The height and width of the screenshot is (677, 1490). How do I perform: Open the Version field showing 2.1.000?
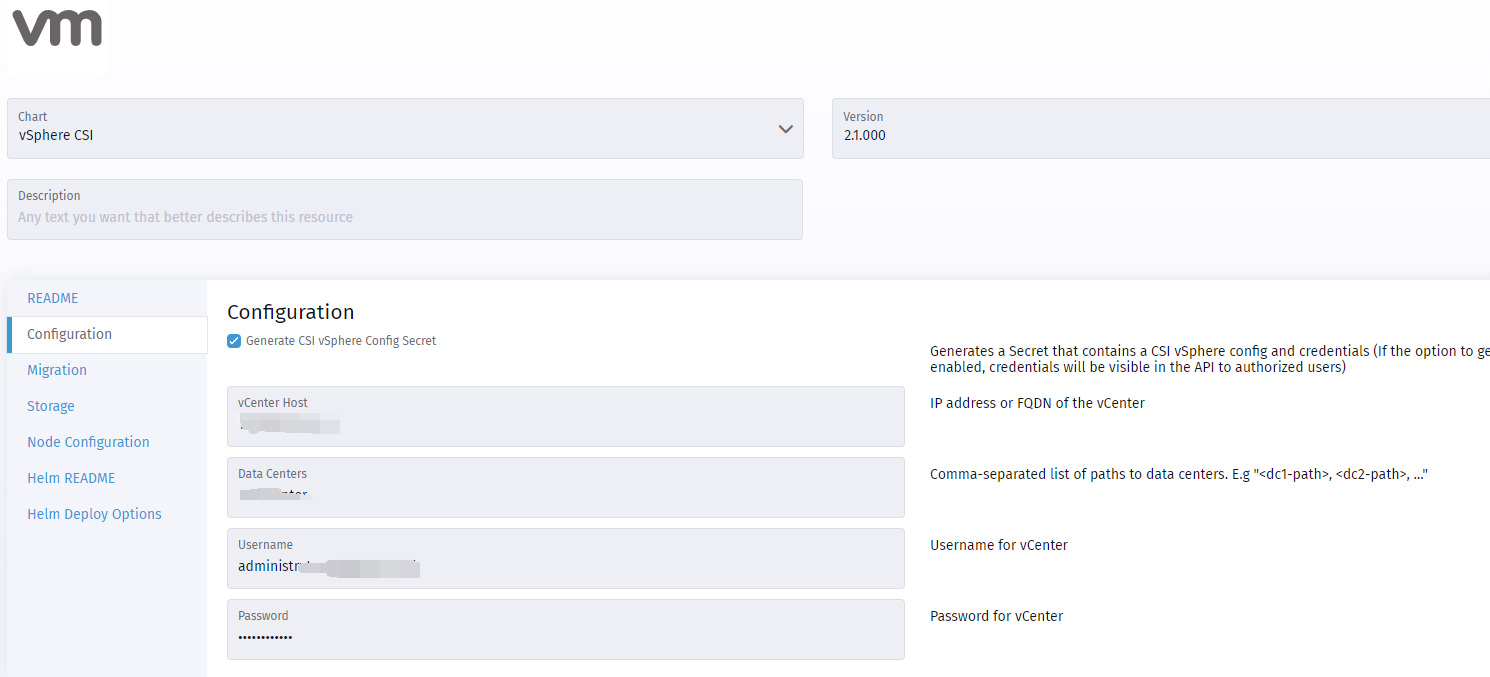point(1161,128)
